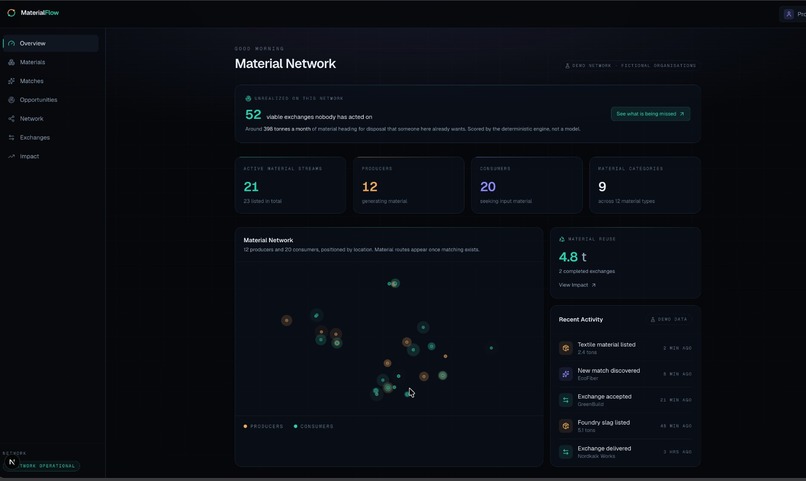Click the Good Morning greeting text
Screen dimensions: 806x481
[259, 49]
